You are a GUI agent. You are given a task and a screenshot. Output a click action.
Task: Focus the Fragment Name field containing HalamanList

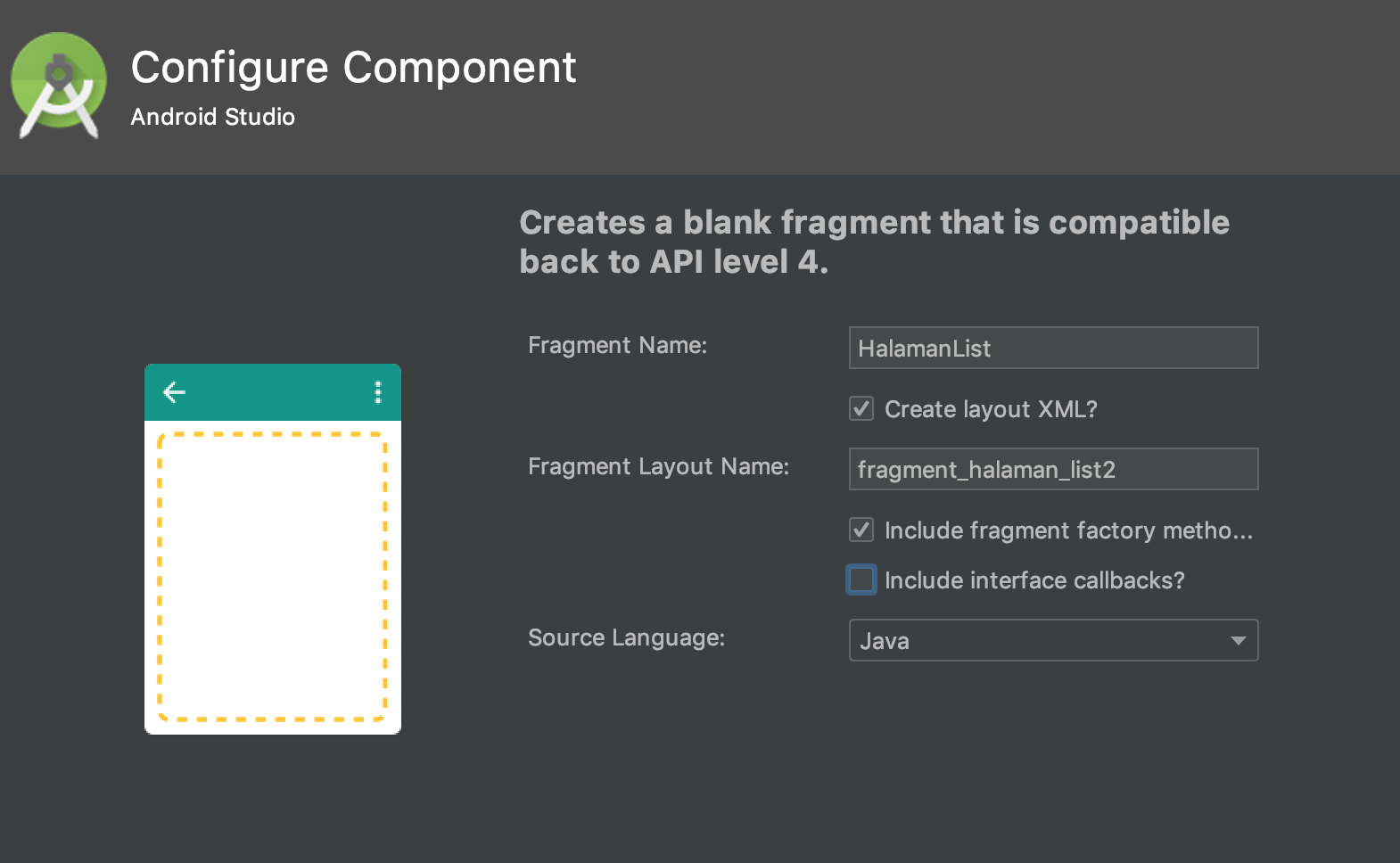[1052, 348]
